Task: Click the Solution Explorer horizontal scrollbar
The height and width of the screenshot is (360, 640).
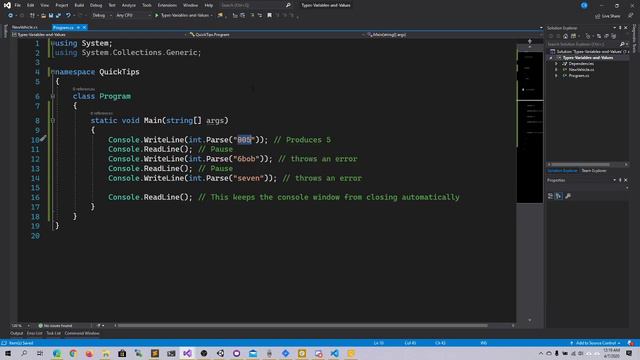Action: 579,164
